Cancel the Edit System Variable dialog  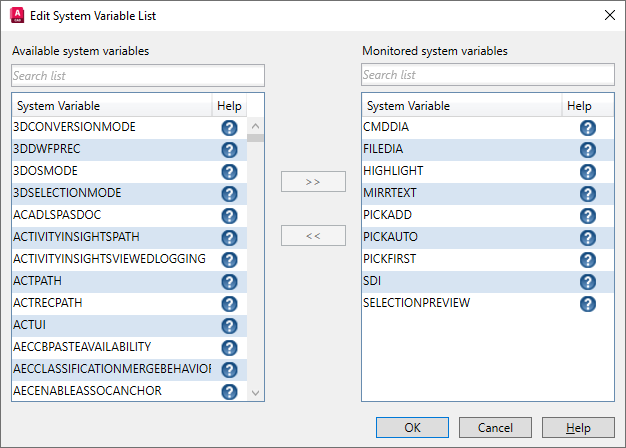pyautogui.click(x=496, y=427)
